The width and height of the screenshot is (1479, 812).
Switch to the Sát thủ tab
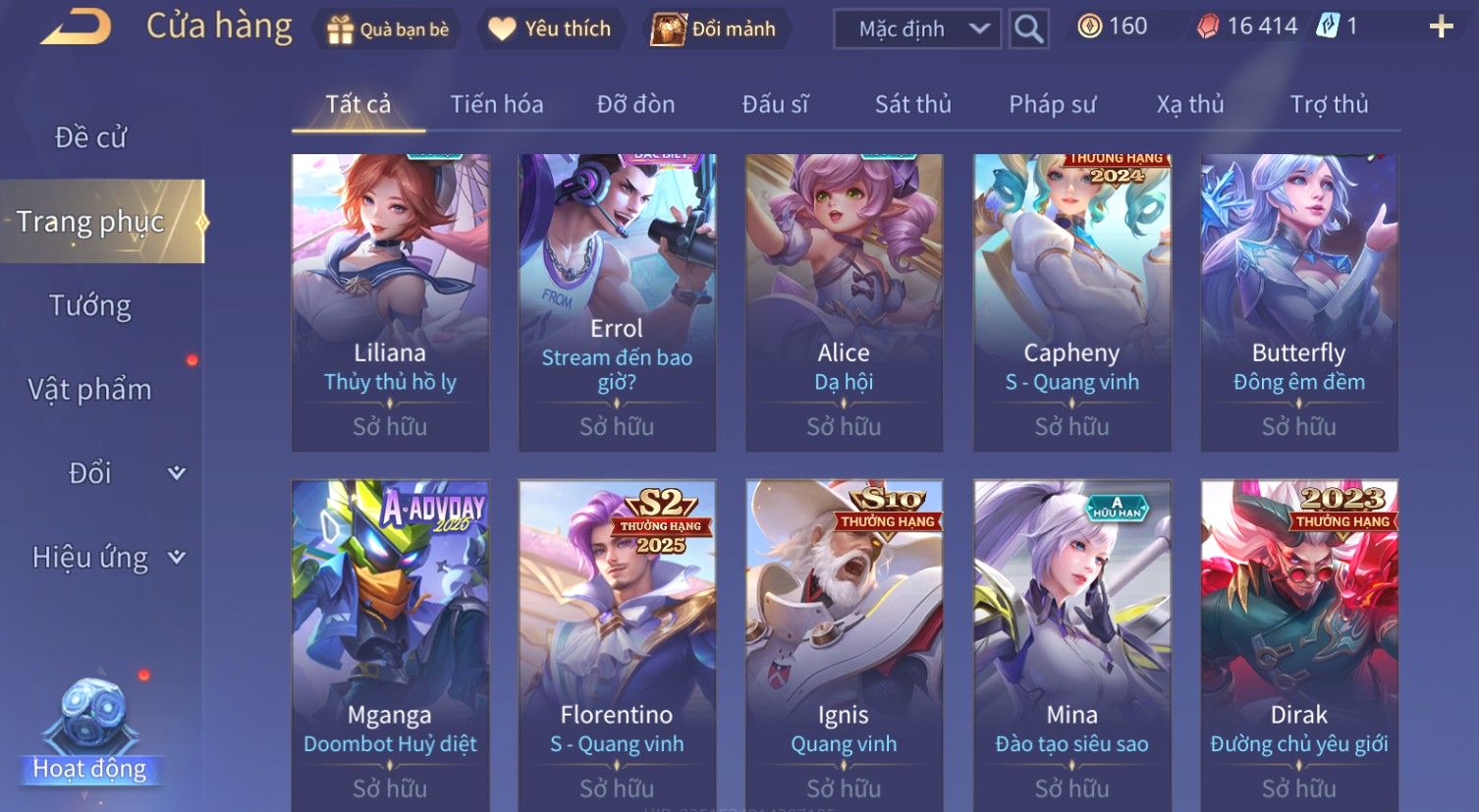coord(913,104)
